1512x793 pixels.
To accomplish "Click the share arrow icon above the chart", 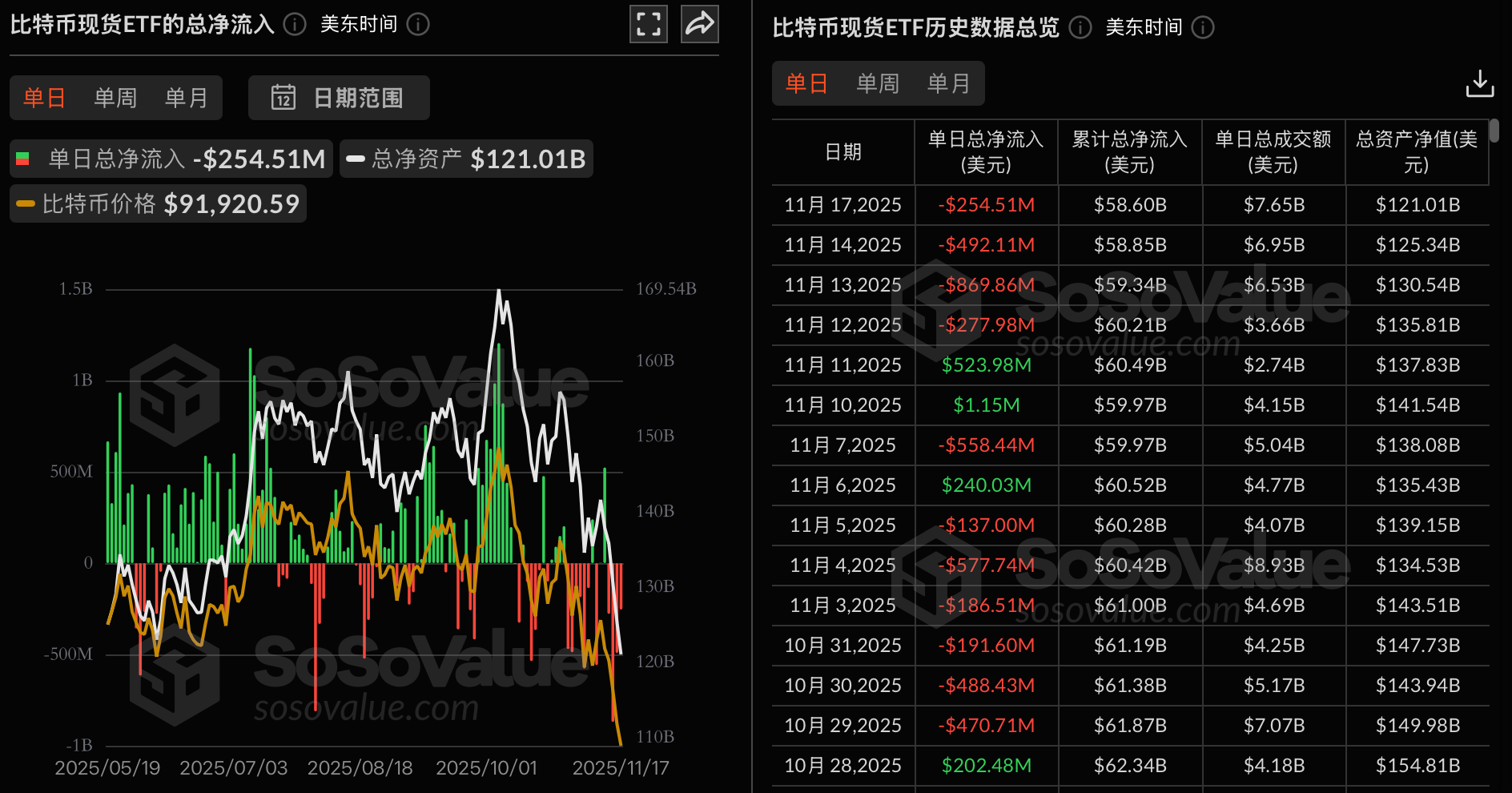I will [699, 24].
